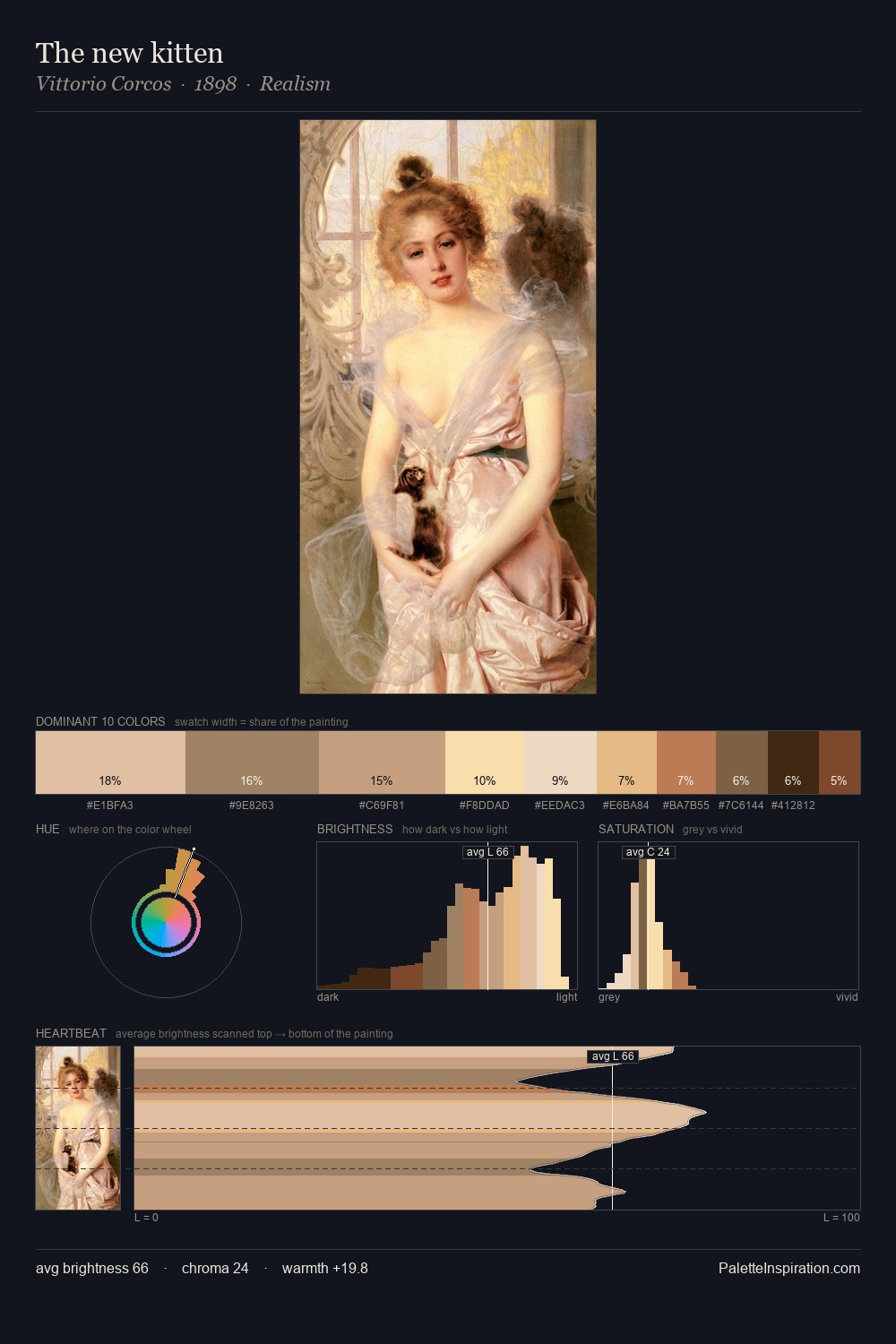This screenshot has width=896, height=1344.
Task: Click the 'light' axis label
Action: tap(567, 997)
